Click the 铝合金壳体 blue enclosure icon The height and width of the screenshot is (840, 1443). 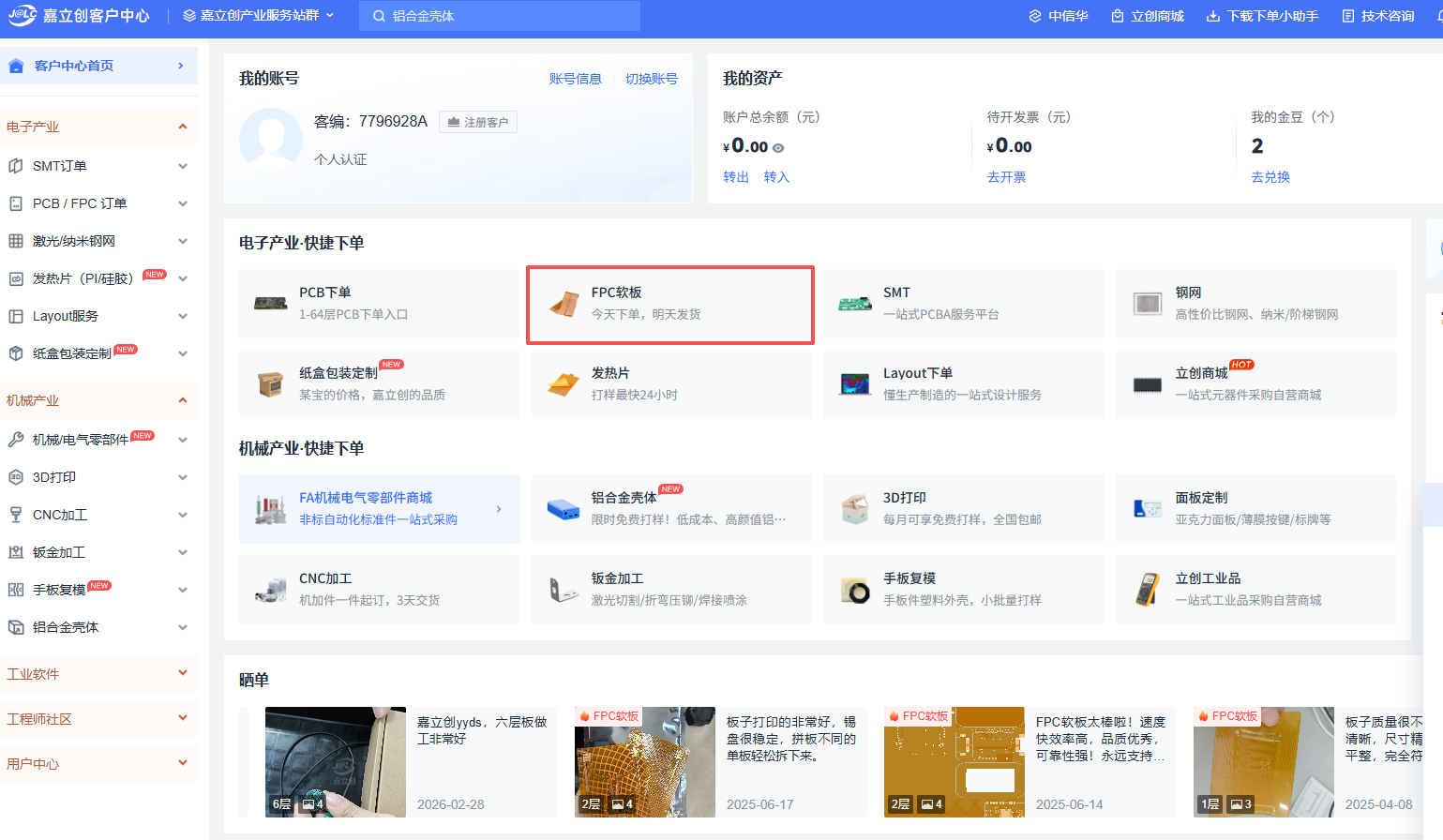tap(564, 509)
